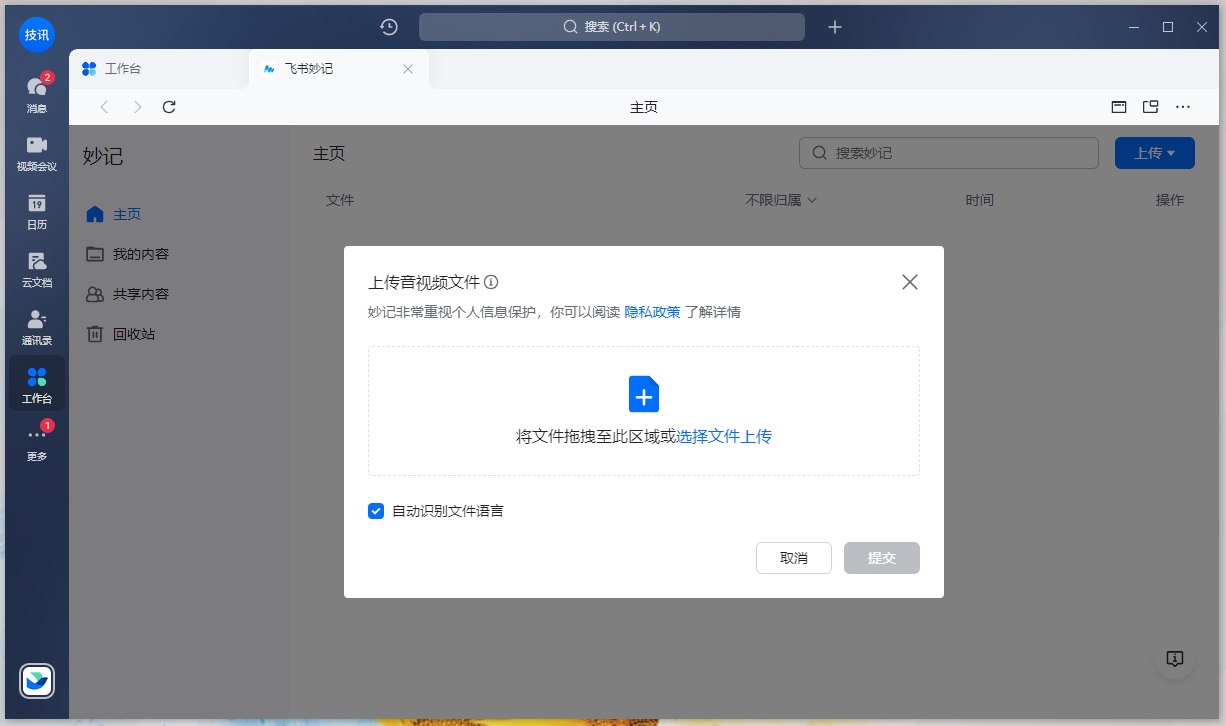Open the 上传 upload dropdown
Screen dimensions: 1226x726
pyautogui.click(x=1154, y=152)
